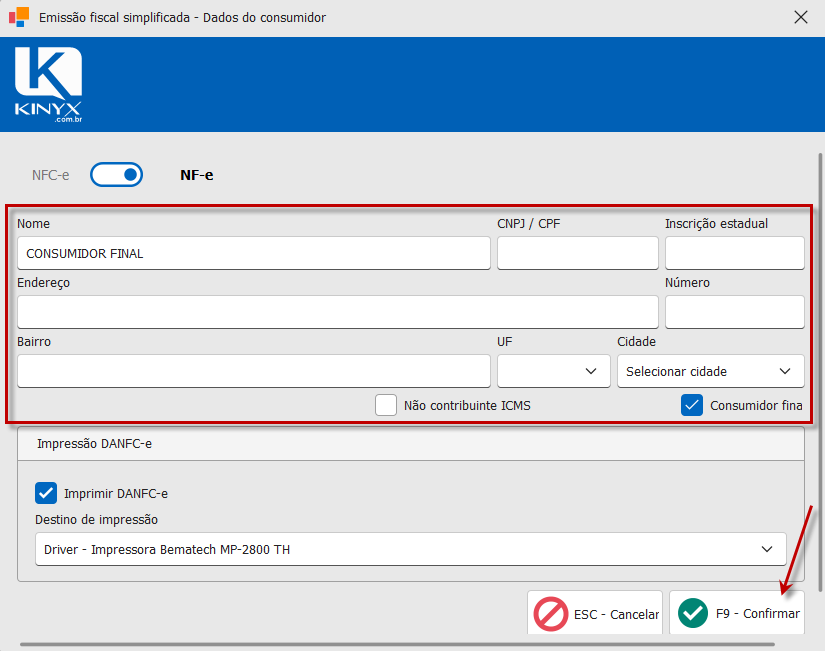The width and height of the screenshot is (825, 651).
Task: Click F9 - Confirmar button
Action: 737,613
